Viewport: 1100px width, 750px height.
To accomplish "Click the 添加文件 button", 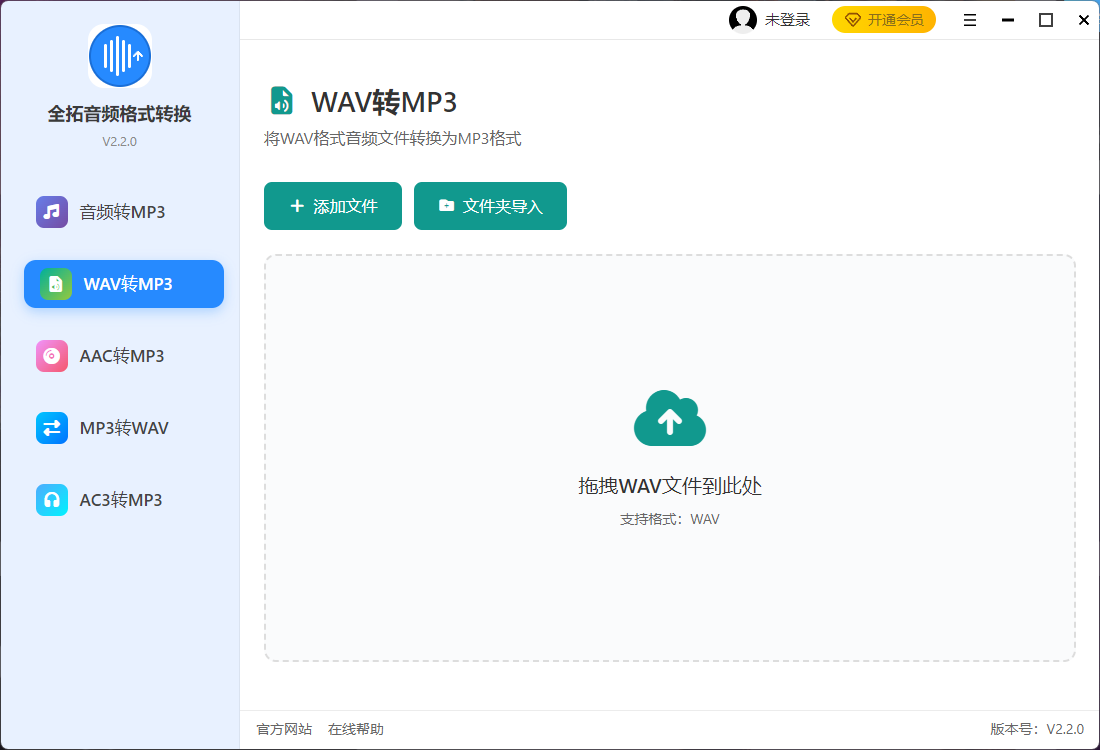I will click(x=333, y=206).
